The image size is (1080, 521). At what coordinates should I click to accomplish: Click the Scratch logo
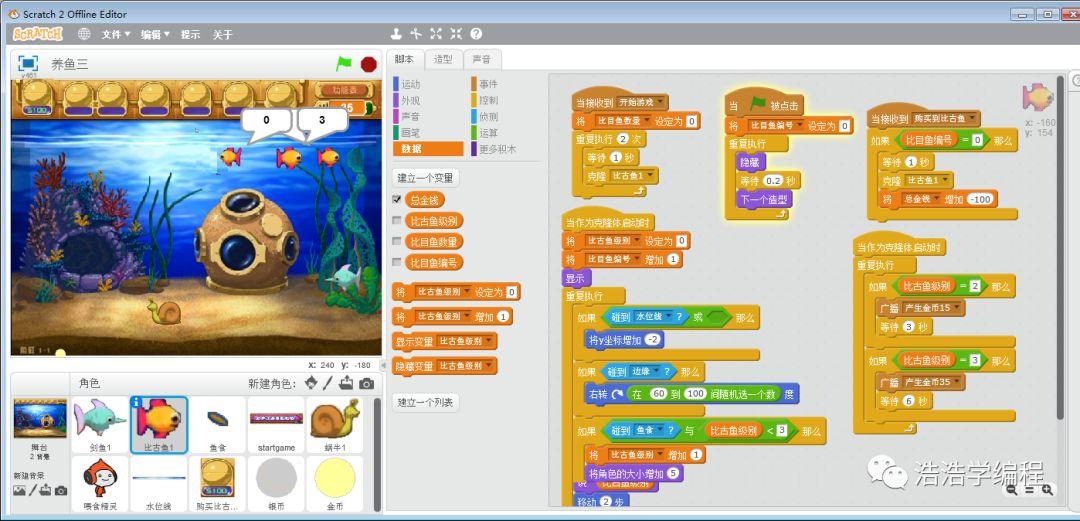(38, 34)
